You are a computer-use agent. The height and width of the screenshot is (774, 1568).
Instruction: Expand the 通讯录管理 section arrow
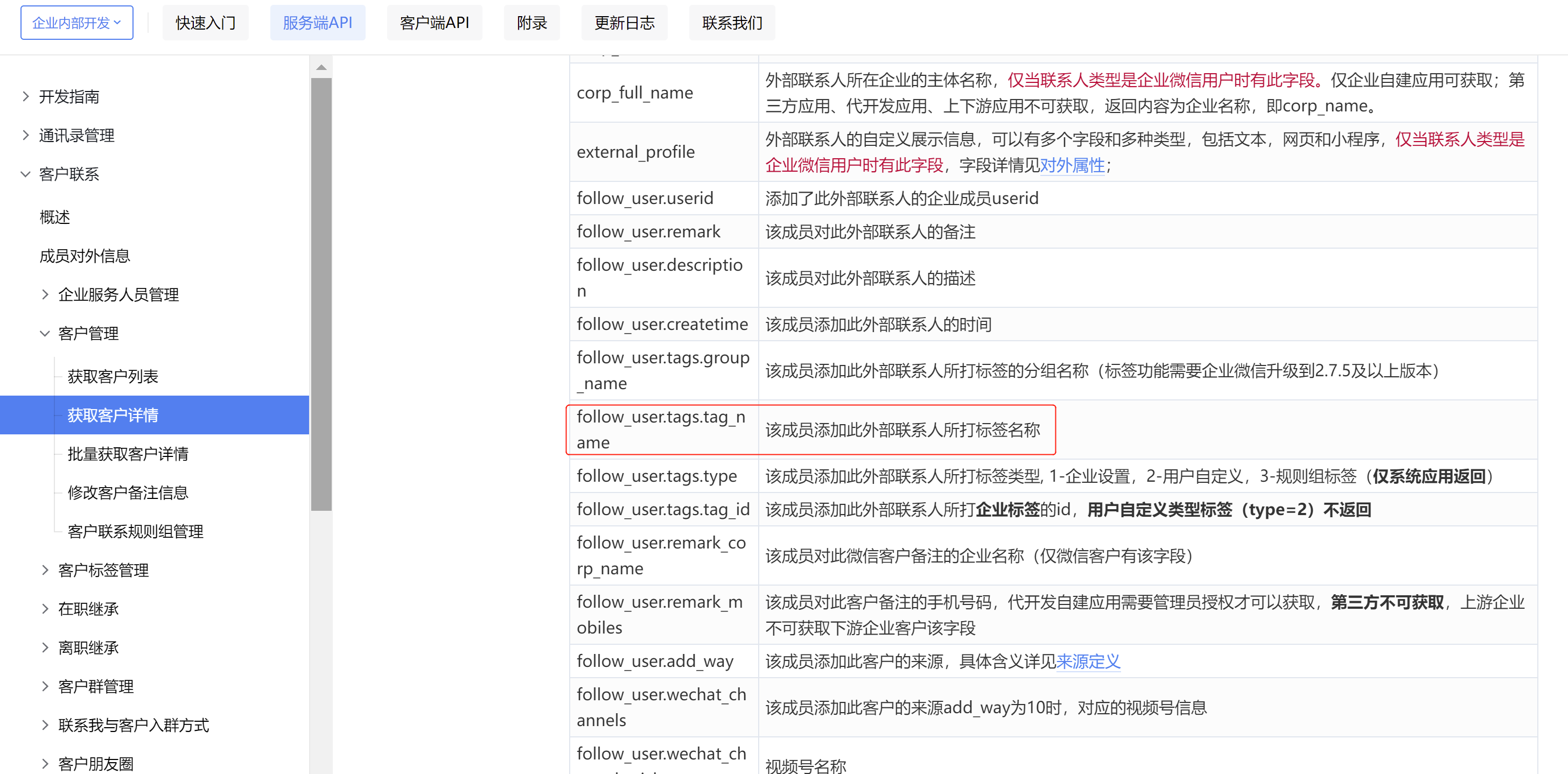click(x=25, y=135)
